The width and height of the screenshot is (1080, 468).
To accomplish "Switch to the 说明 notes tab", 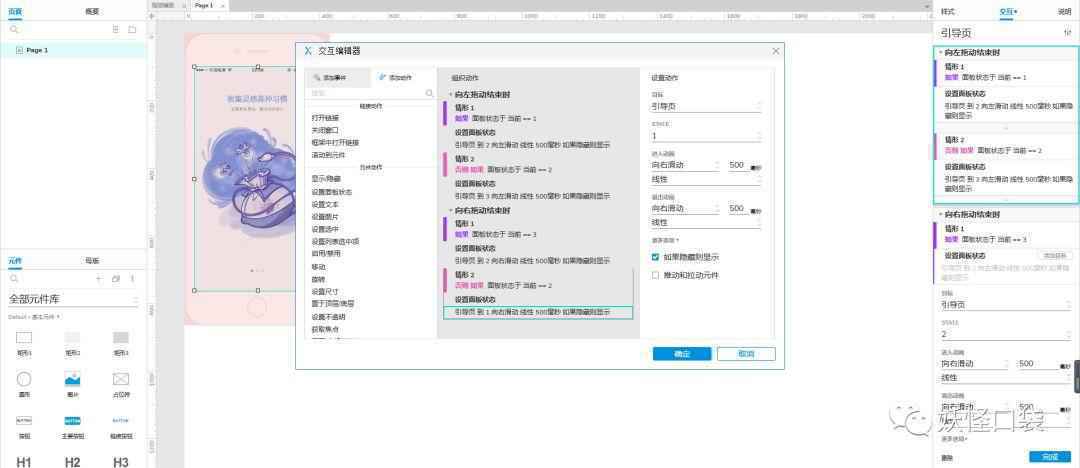I will pos(1065,11).
